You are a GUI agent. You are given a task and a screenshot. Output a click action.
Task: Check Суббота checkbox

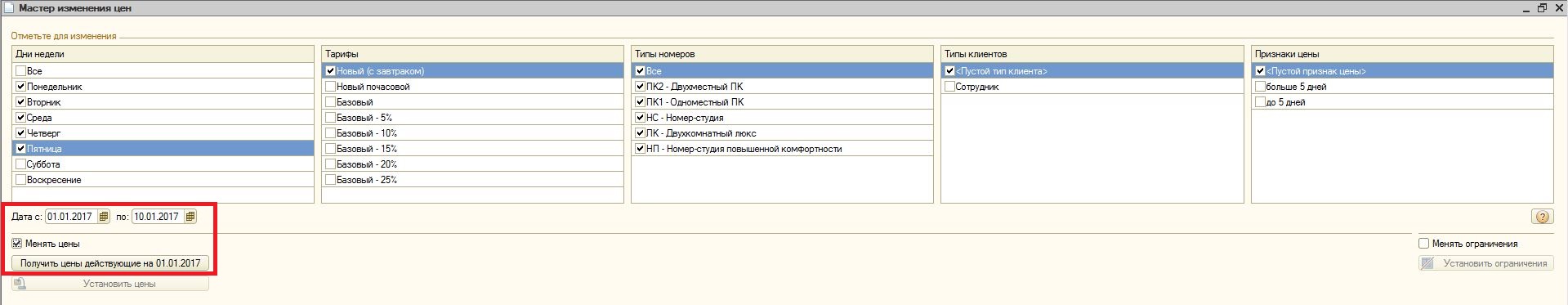pyautogui.click(x=20, y=164)
